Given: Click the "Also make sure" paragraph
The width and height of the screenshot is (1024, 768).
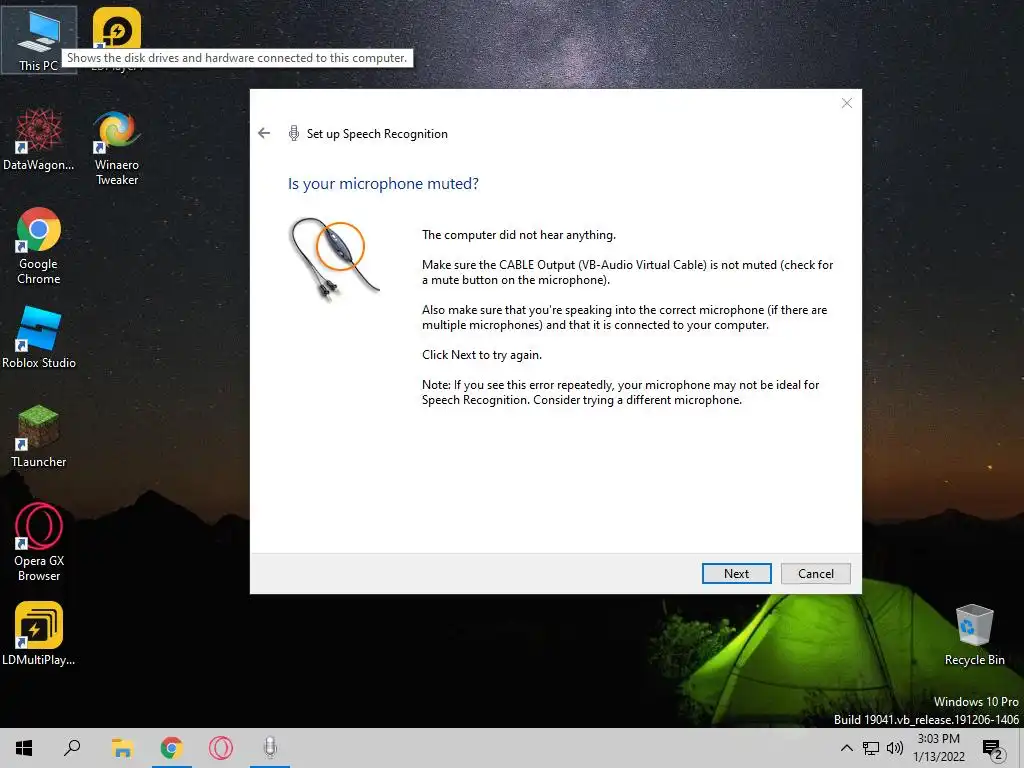Looking at the screenshot, I should [x=625, y=317].
